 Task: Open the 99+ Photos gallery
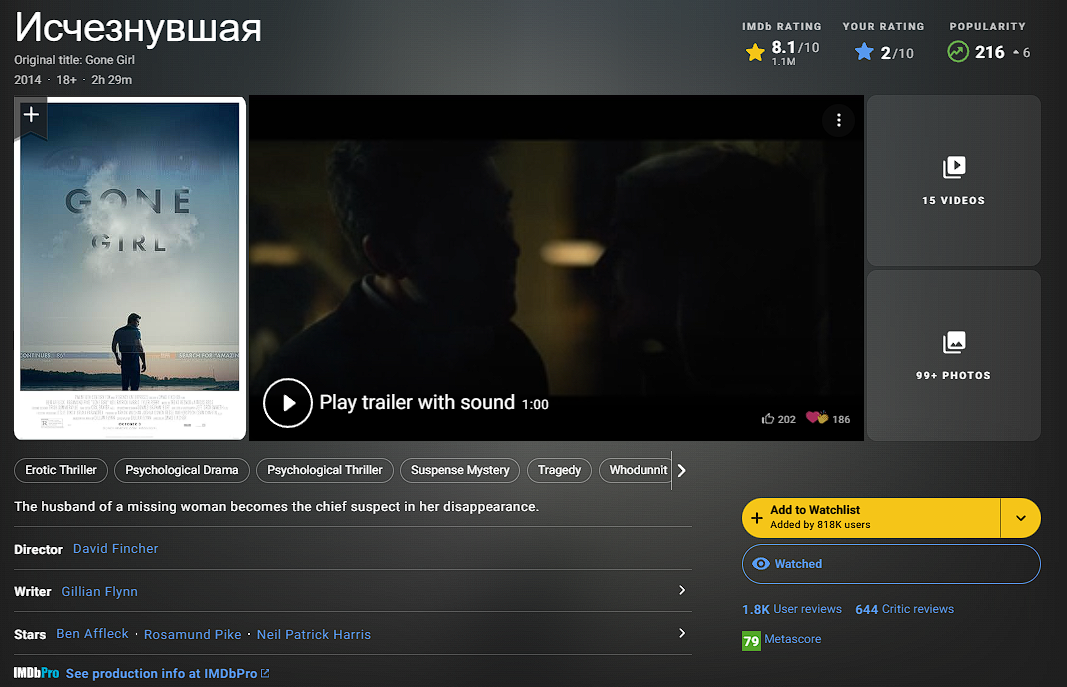(953, 355)
